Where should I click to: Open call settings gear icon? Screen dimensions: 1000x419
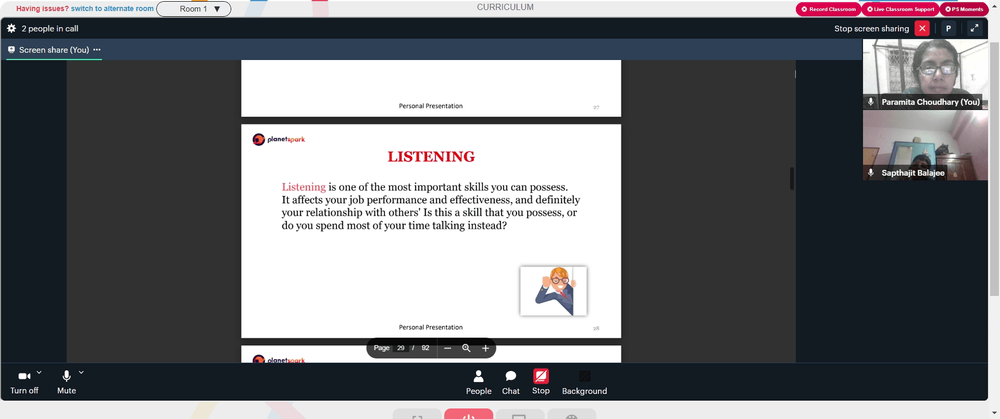tap(11, 29)
